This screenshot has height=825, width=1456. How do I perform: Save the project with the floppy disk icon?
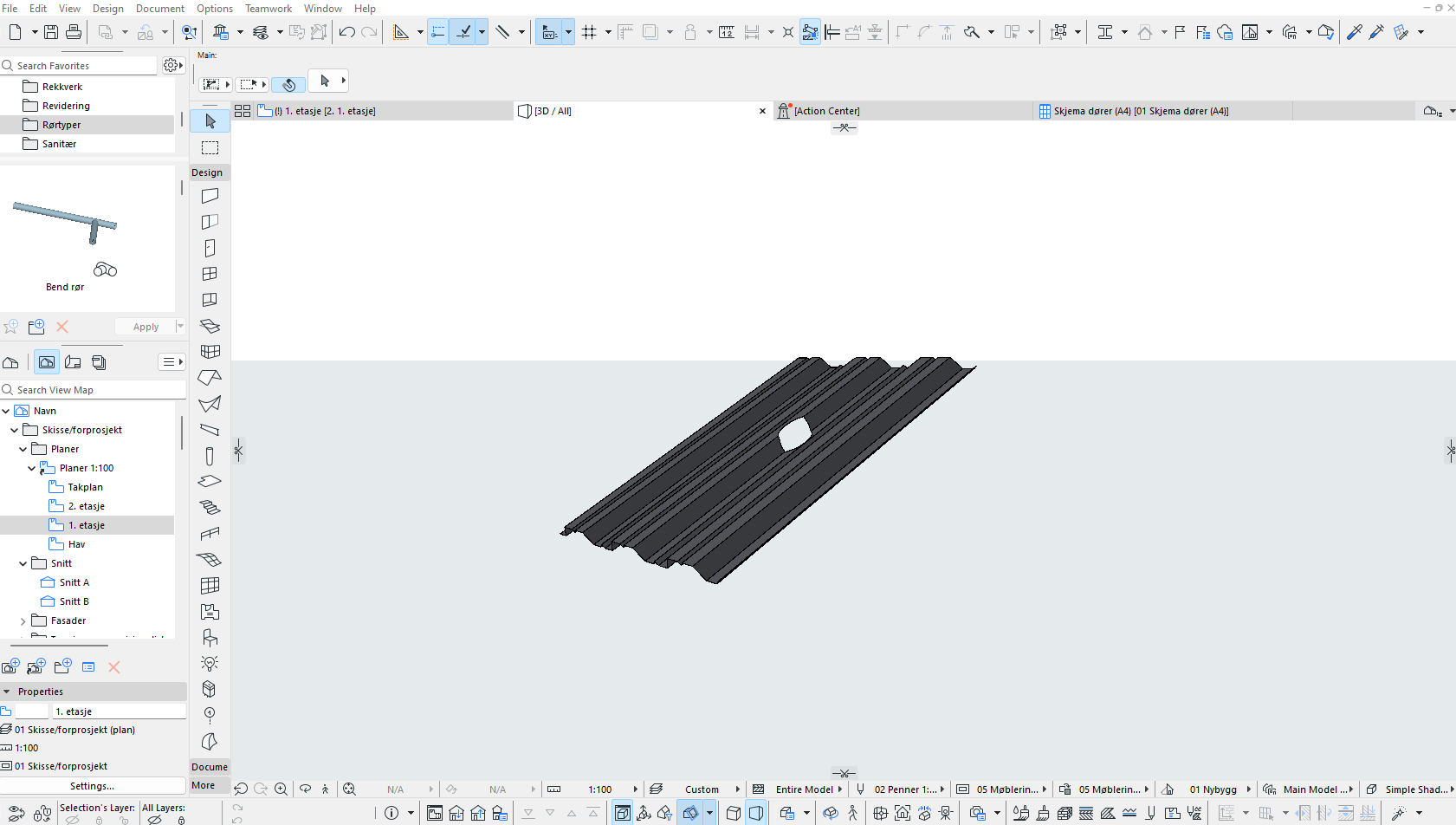(x=51, y=32)
